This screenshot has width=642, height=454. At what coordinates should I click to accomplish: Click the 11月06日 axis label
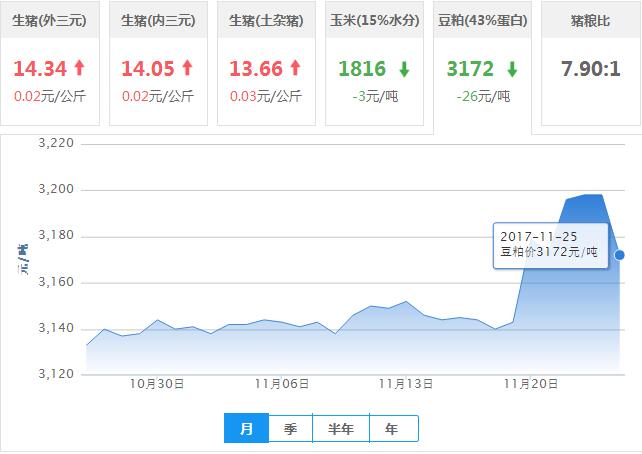pyautogui.click(x=282, y=384)
